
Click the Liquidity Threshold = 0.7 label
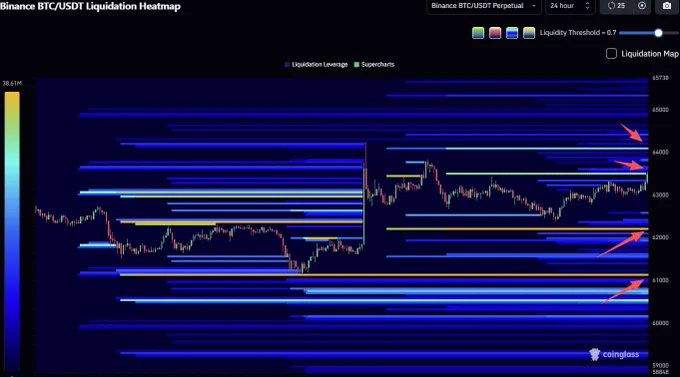[578, 33]
